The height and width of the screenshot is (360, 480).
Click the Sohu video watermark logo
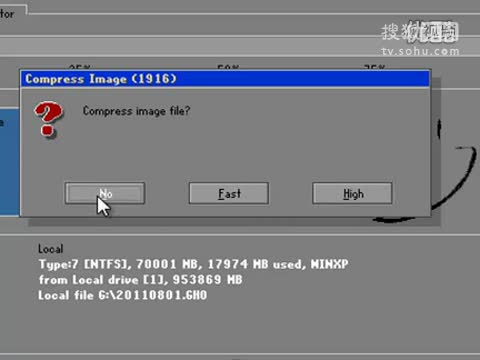pos(420,33)
